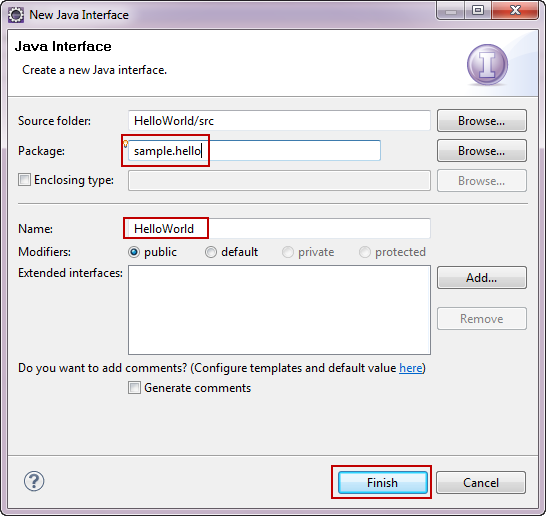This screenshot has width=546, height=516.
Task: Enable the Enclosing type checkbox
Action: tap(24, 180)
